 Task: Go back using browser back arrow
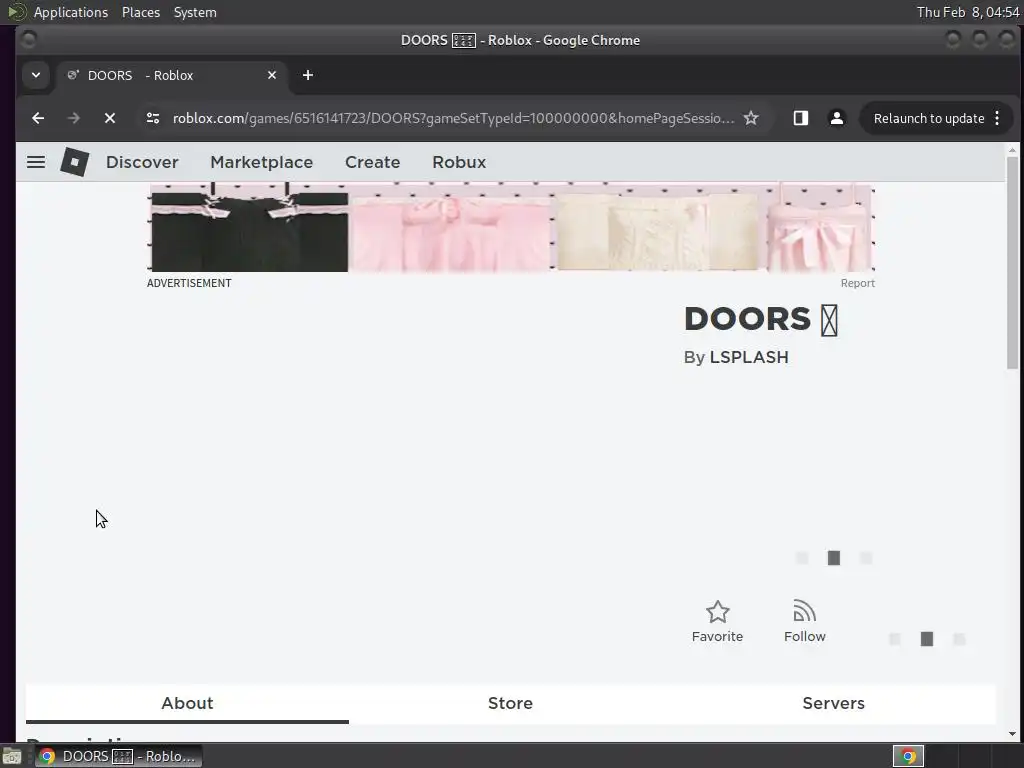[38, 118]
